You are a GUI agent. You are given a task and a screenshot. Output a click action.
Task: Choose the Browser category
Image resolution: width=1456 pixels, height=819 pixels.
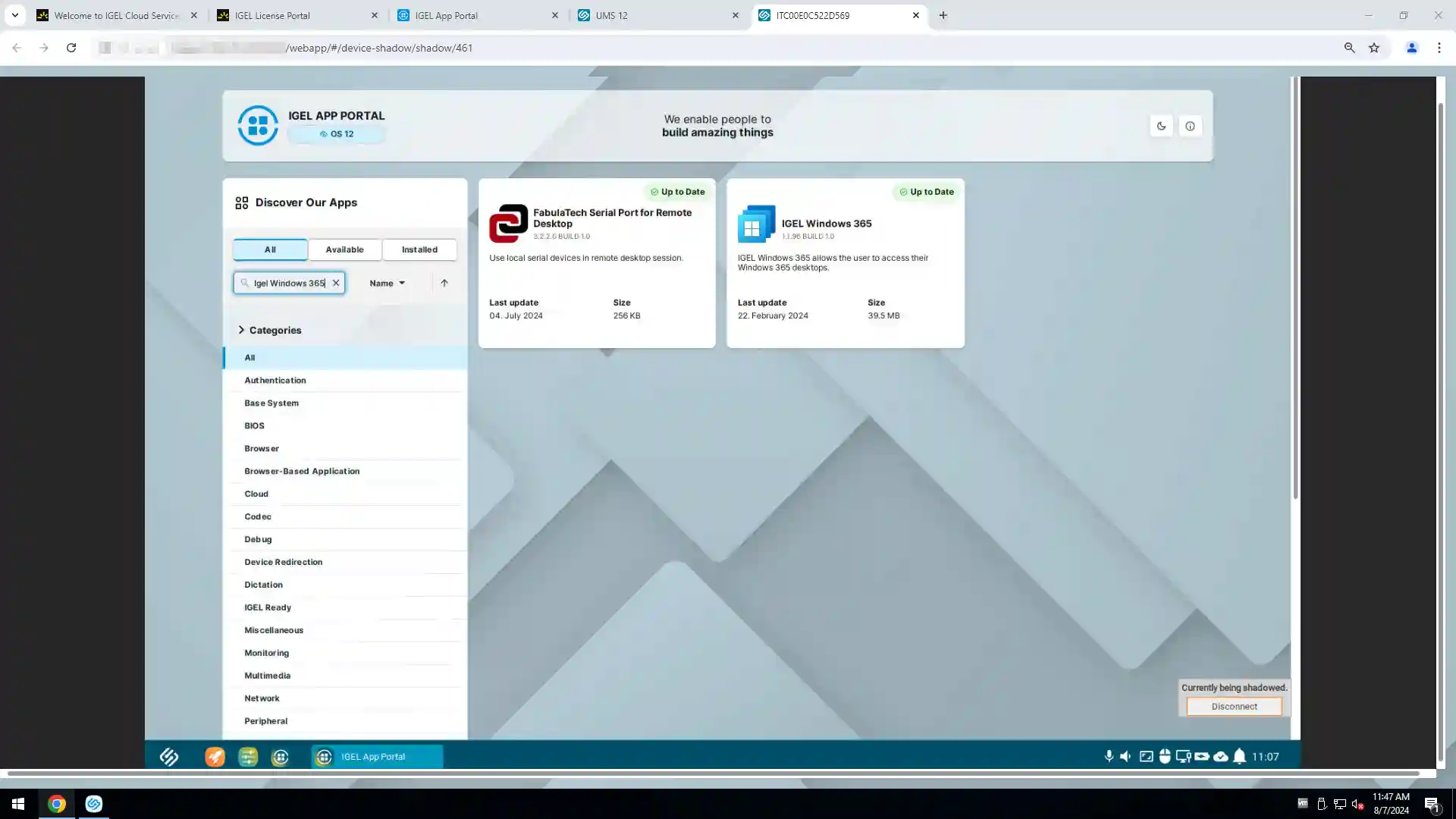[x=262, y=448]
